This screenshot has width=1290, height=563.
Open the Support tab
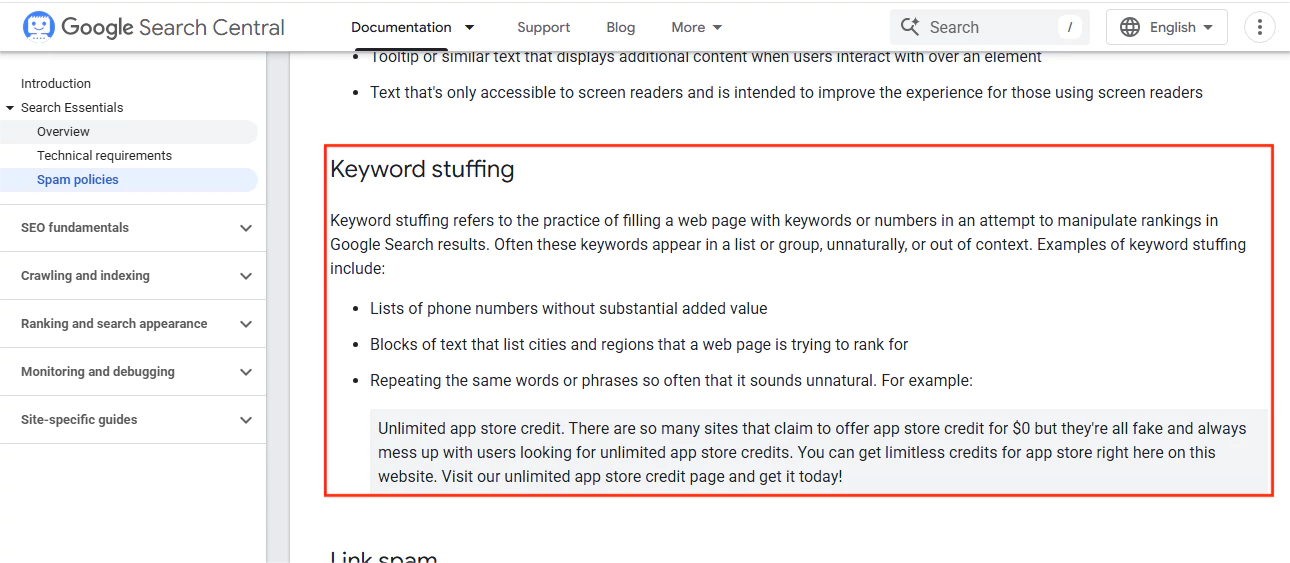pos(543,27)
